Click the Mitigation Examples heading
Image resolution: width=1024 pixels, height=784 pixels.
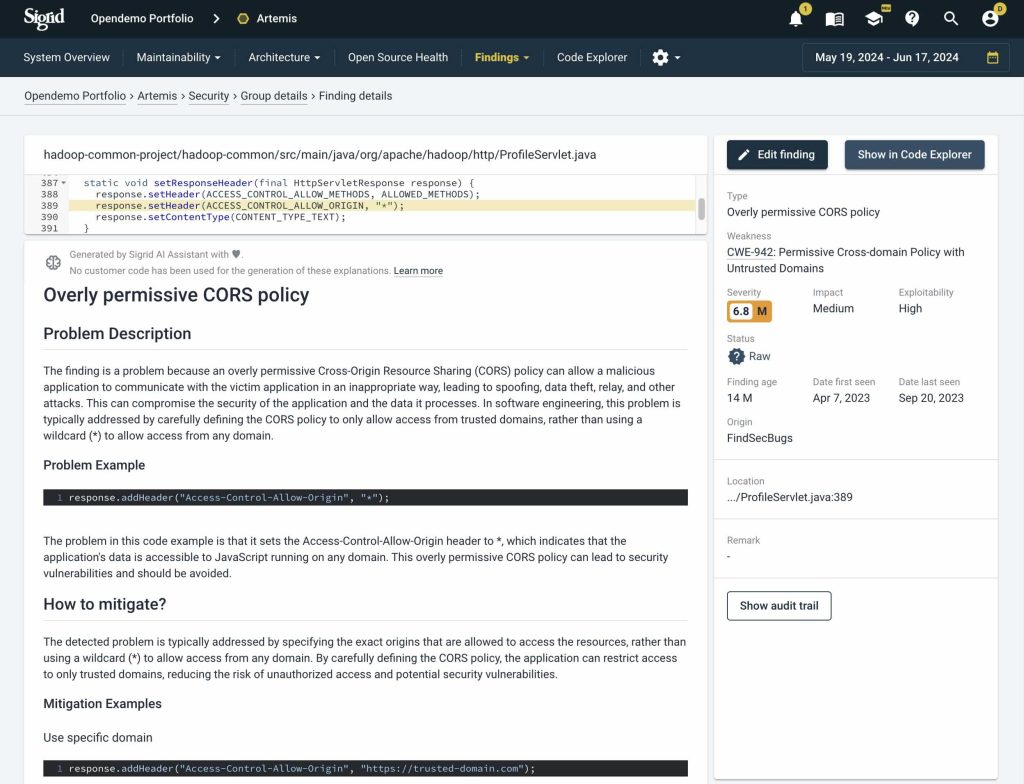103,704
